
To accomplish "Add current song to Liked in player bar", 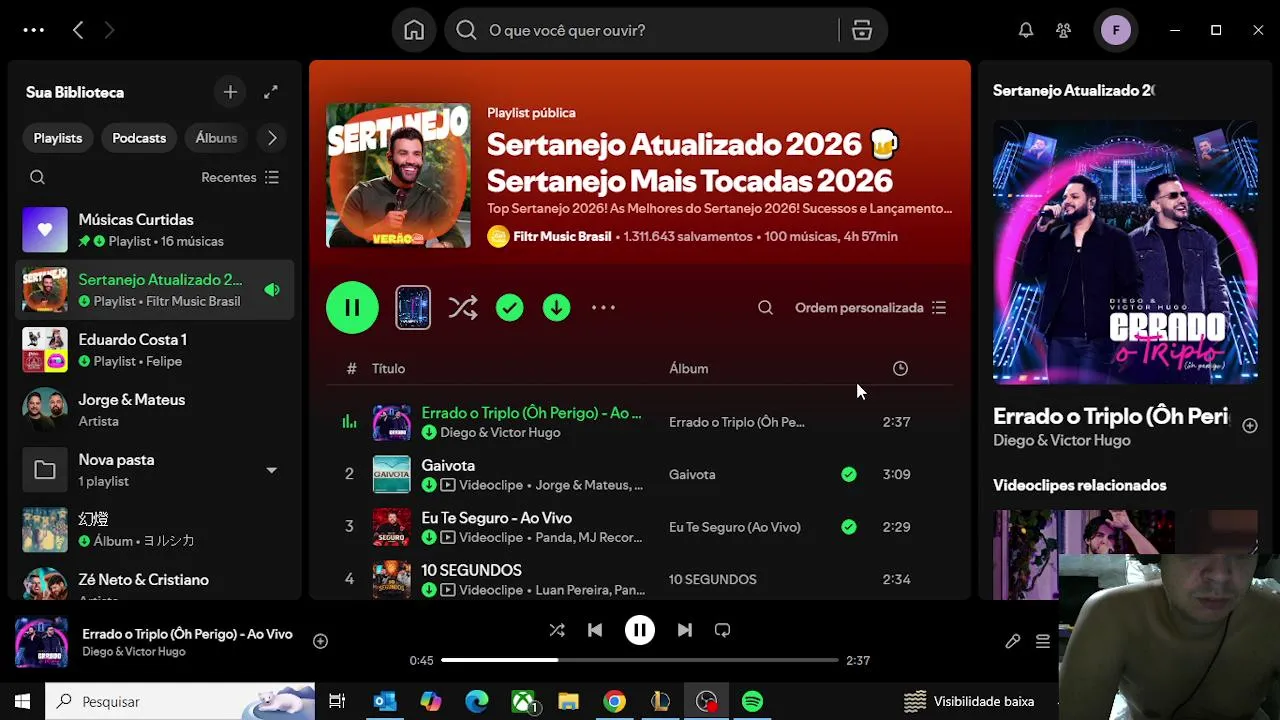I will (320, 642).
